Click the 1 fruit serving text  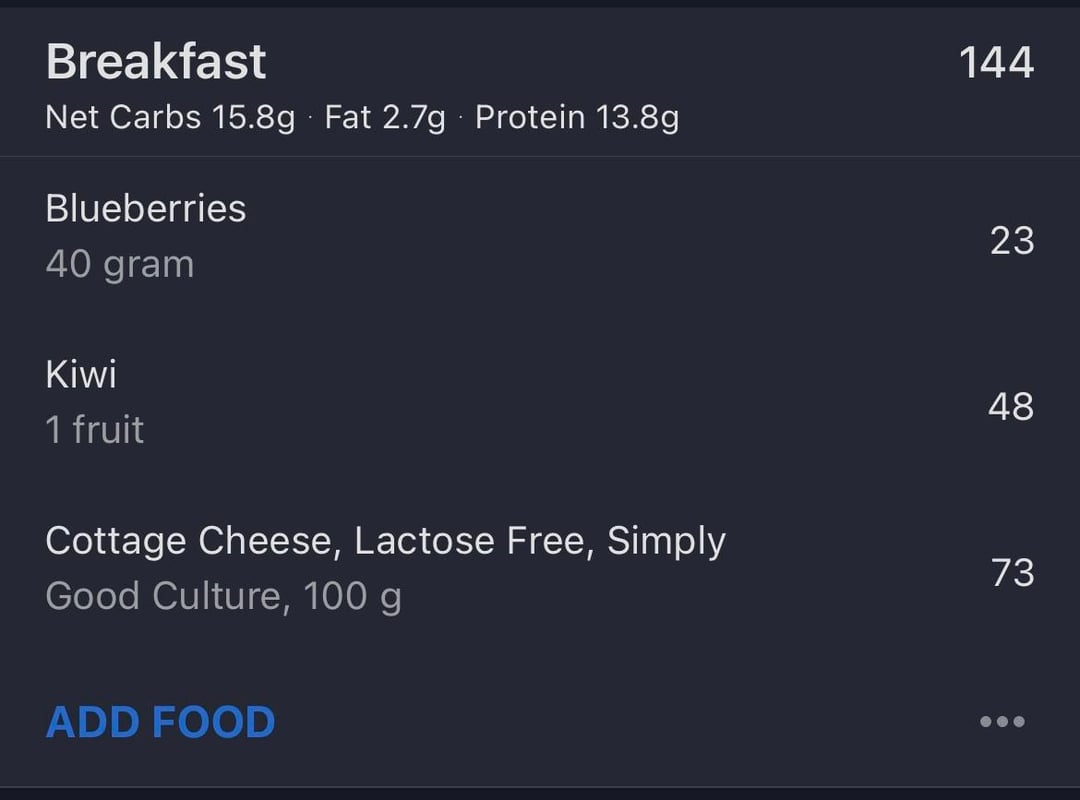[95, 431]
